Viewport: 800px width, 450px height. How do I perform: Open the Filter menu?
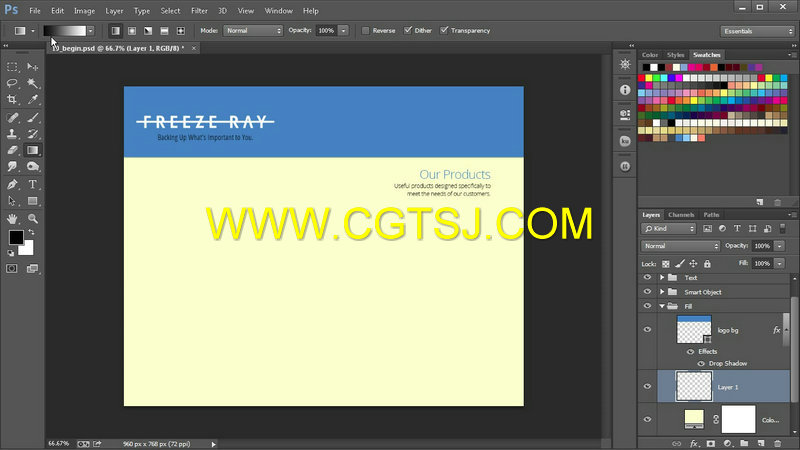pos(199,11)
